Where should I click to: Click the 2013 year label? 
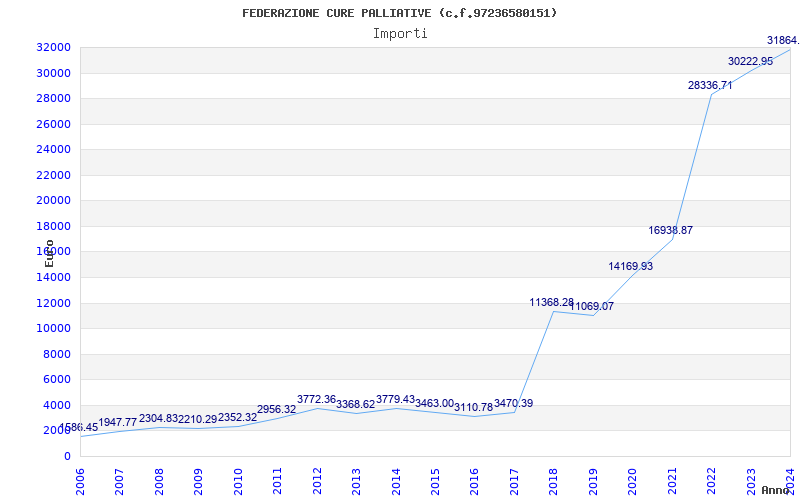pyautogui.click(x=357, y=482)
